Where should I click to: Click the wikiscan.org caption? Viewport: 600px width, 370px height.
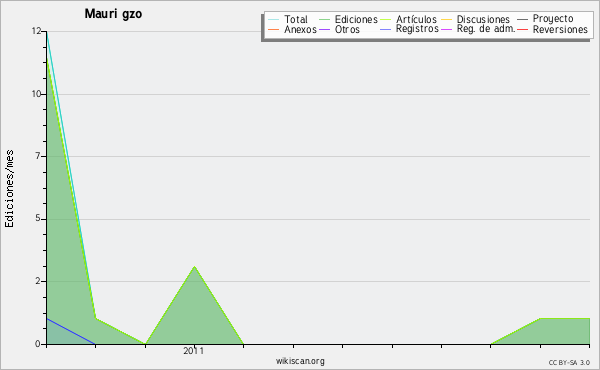300,361
